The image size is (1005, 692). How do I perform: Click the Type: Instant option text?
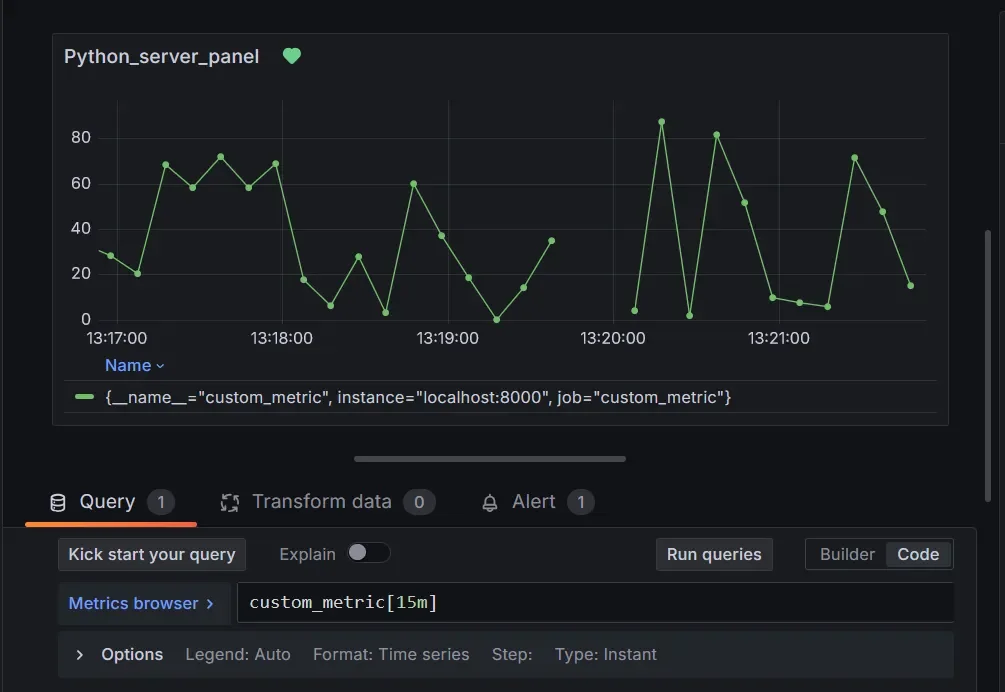(606, 655)
